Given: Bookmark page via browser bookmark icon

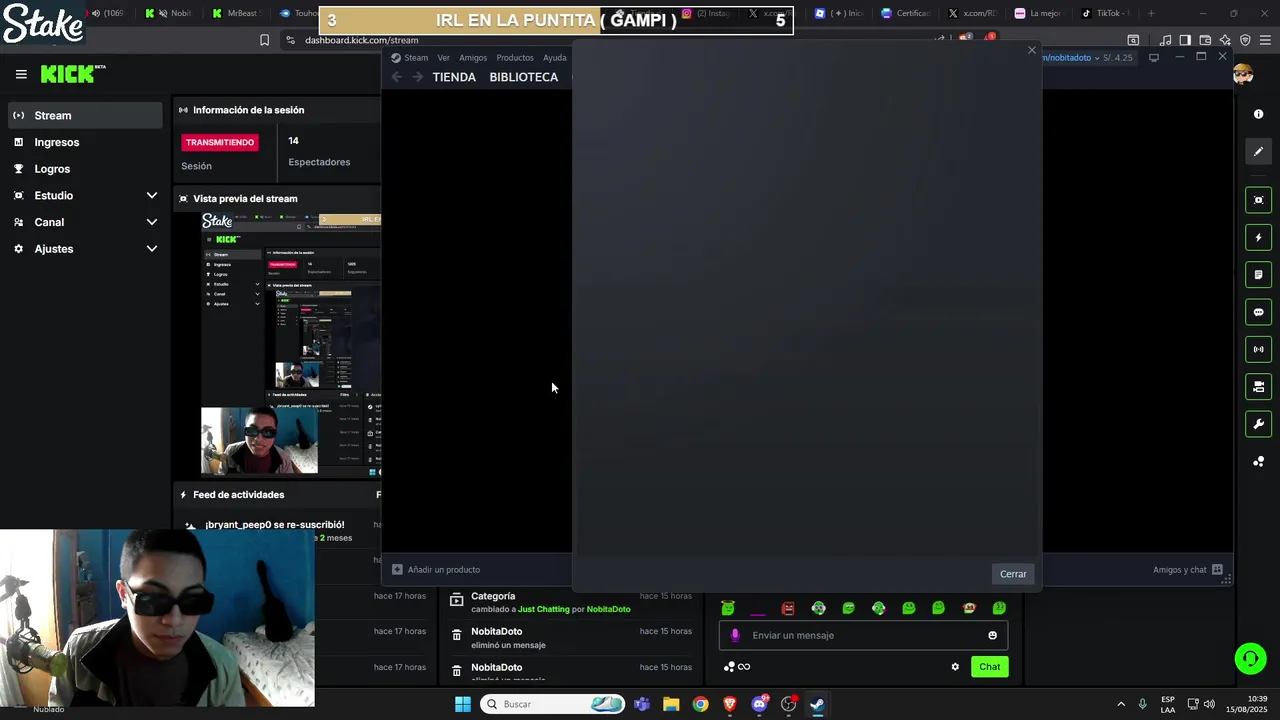Looking at the screenshot, I should (264, 40).
